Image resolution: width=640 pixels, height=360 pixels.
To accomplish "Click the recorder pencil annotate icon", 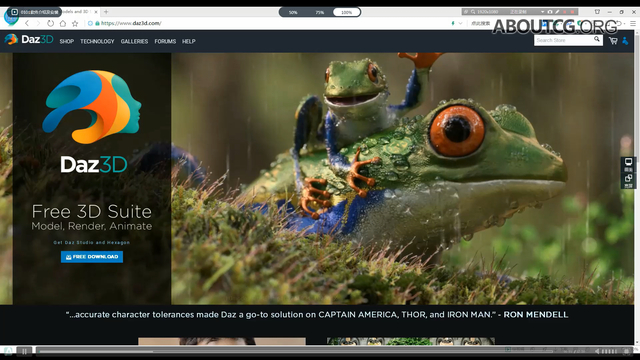I will click(x=557, y=12).
